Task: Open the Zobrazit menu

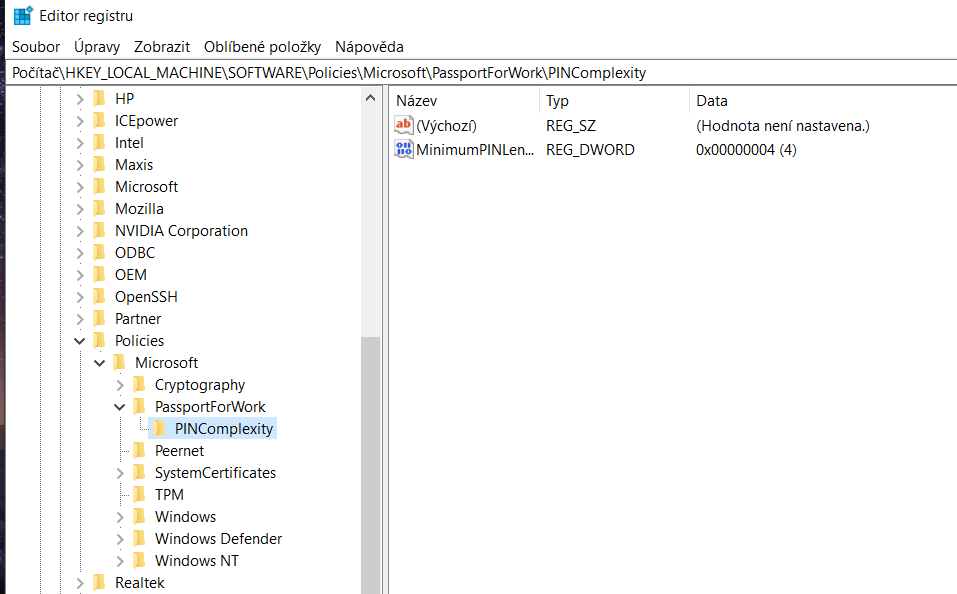Action: 162,47
